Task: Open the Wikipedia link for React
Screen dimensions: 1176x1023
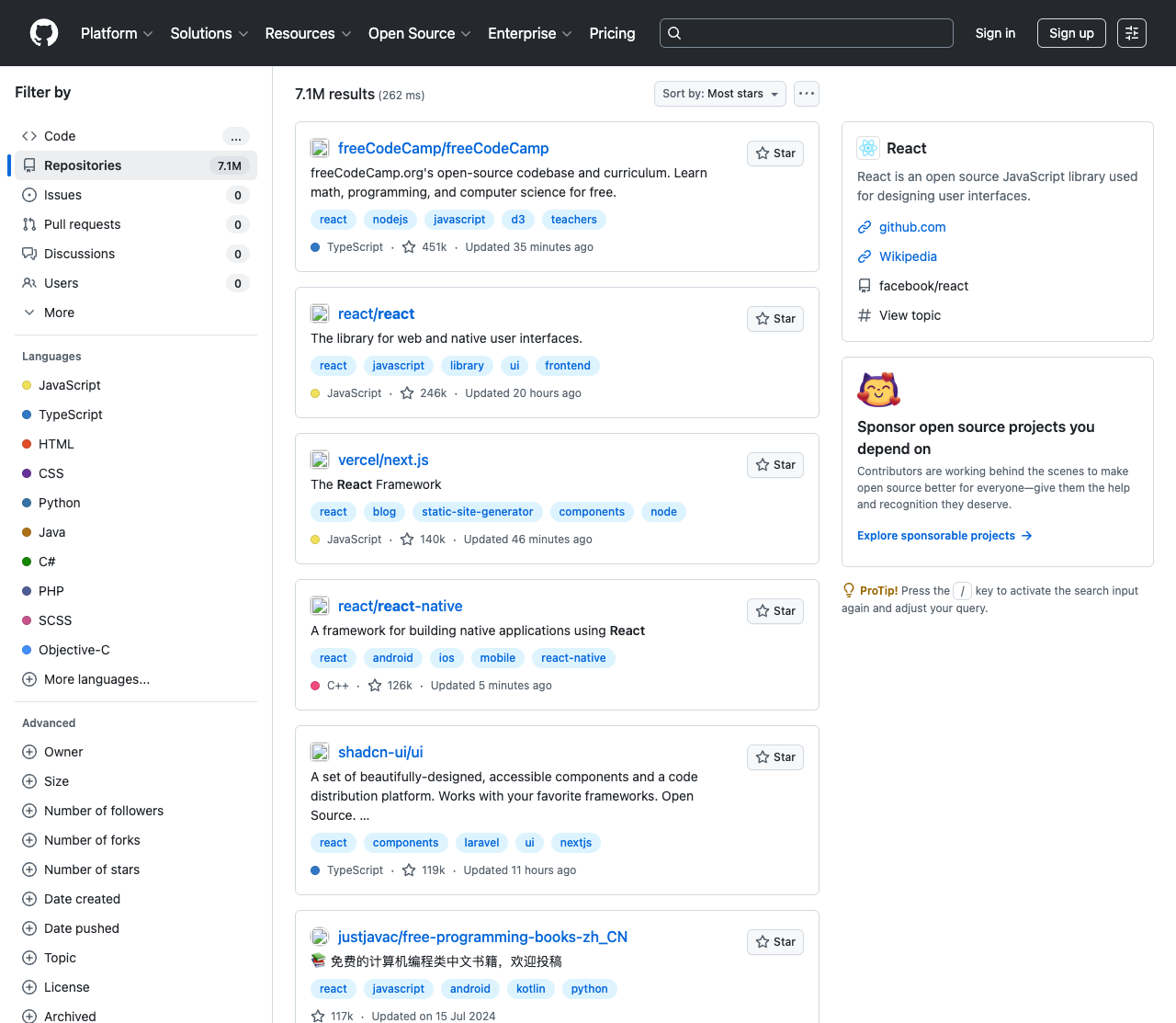Action: 908,256
